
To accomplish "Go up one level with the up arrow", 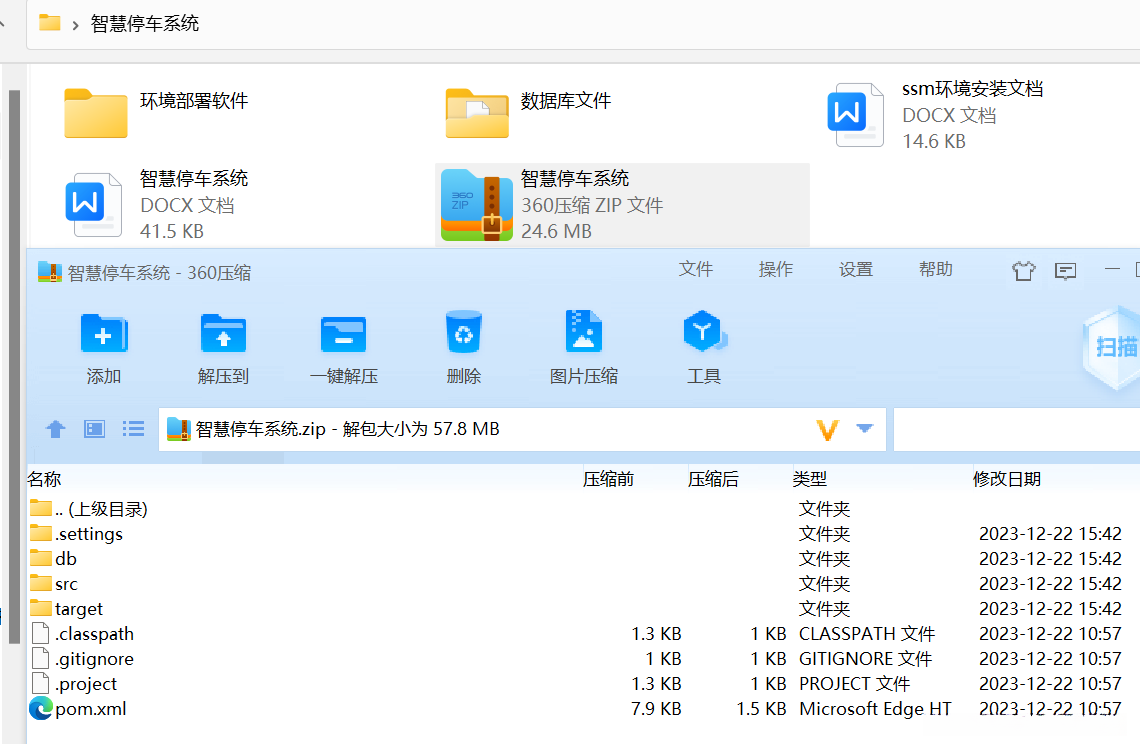I will pos(56,429).
